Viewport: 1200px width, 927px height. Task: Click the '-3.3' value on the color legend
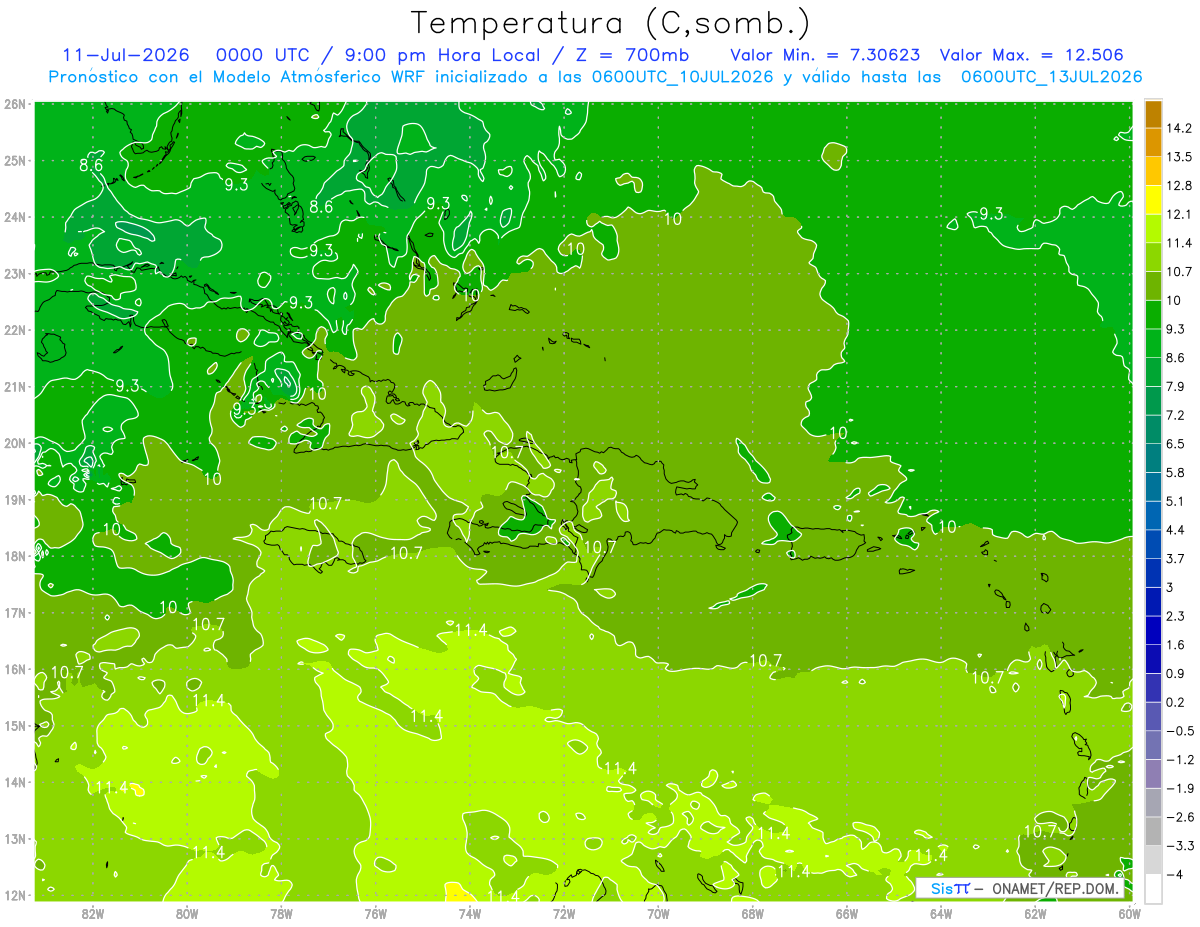click(x=1180, y=844)
